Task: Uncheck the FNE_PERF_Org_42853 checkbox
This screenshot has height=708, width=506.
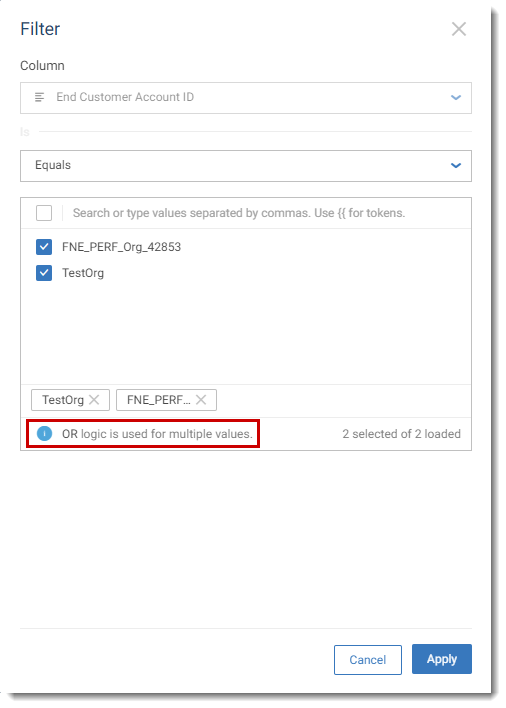Action: [44, 247]
